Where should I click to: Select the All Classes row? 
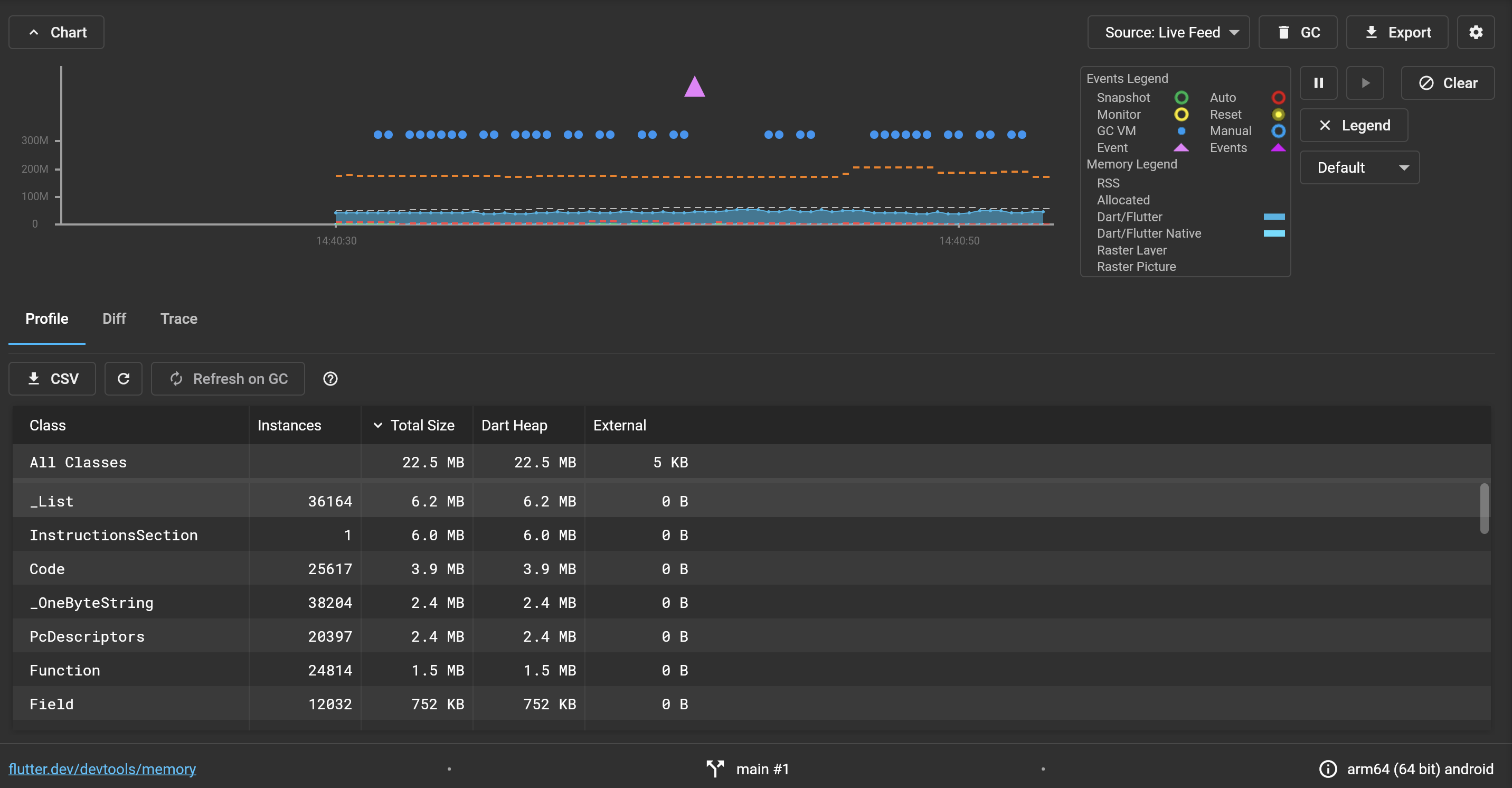[751, 462]
